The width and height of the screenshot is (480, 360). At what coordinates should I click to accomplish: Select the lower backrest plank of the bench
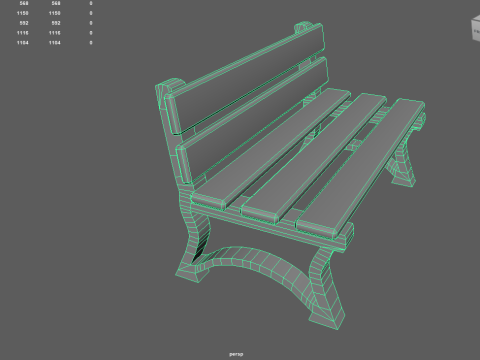tap(253, 120)
